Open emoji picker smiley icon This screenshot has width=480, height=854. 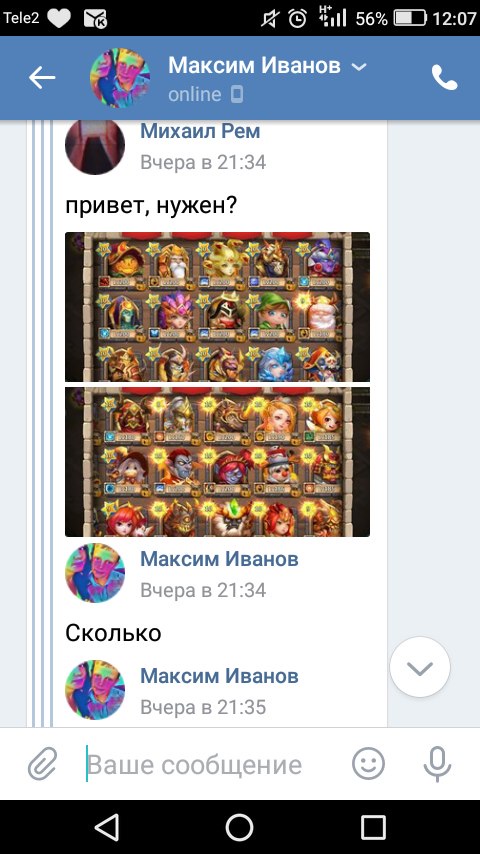(368, 763)
